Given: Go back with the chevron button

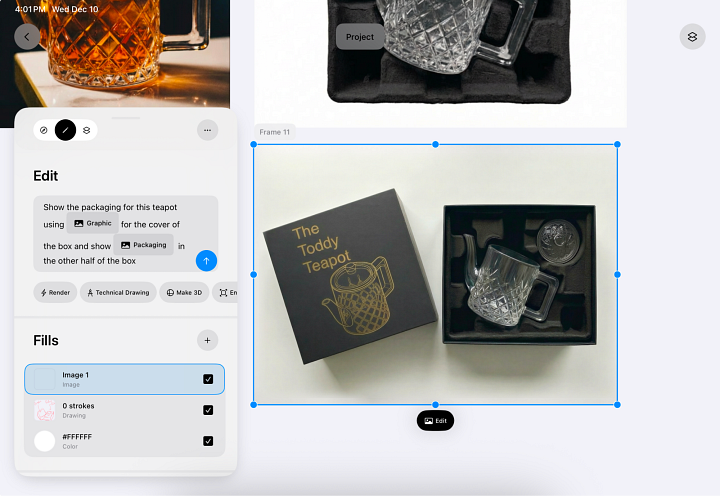Looking at the screenshot, I should [27, 37].
